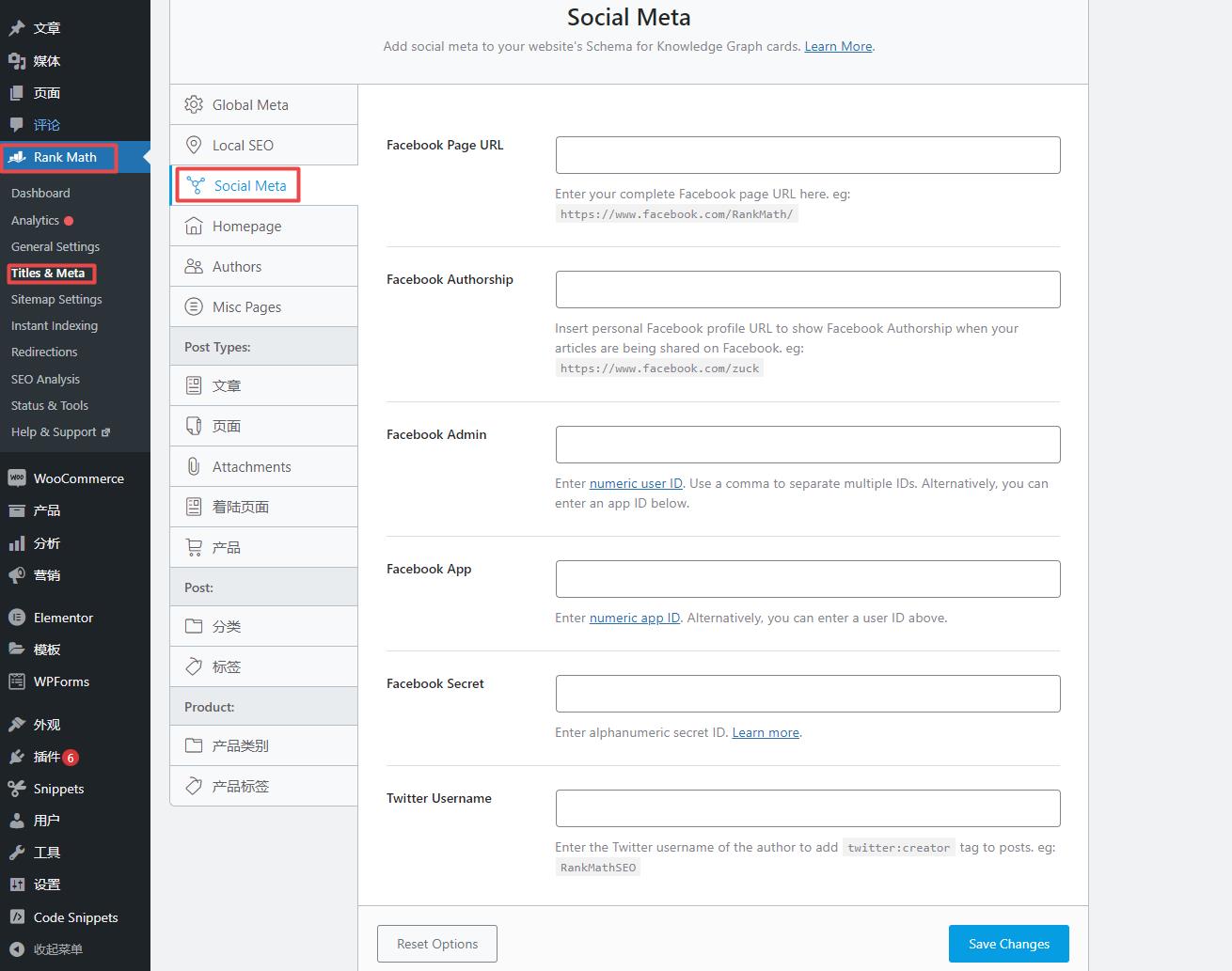This screenshot has width=1232, height=971.
Task: Open the SEO Analysis submenu item
Action: (x=45, y=379)
